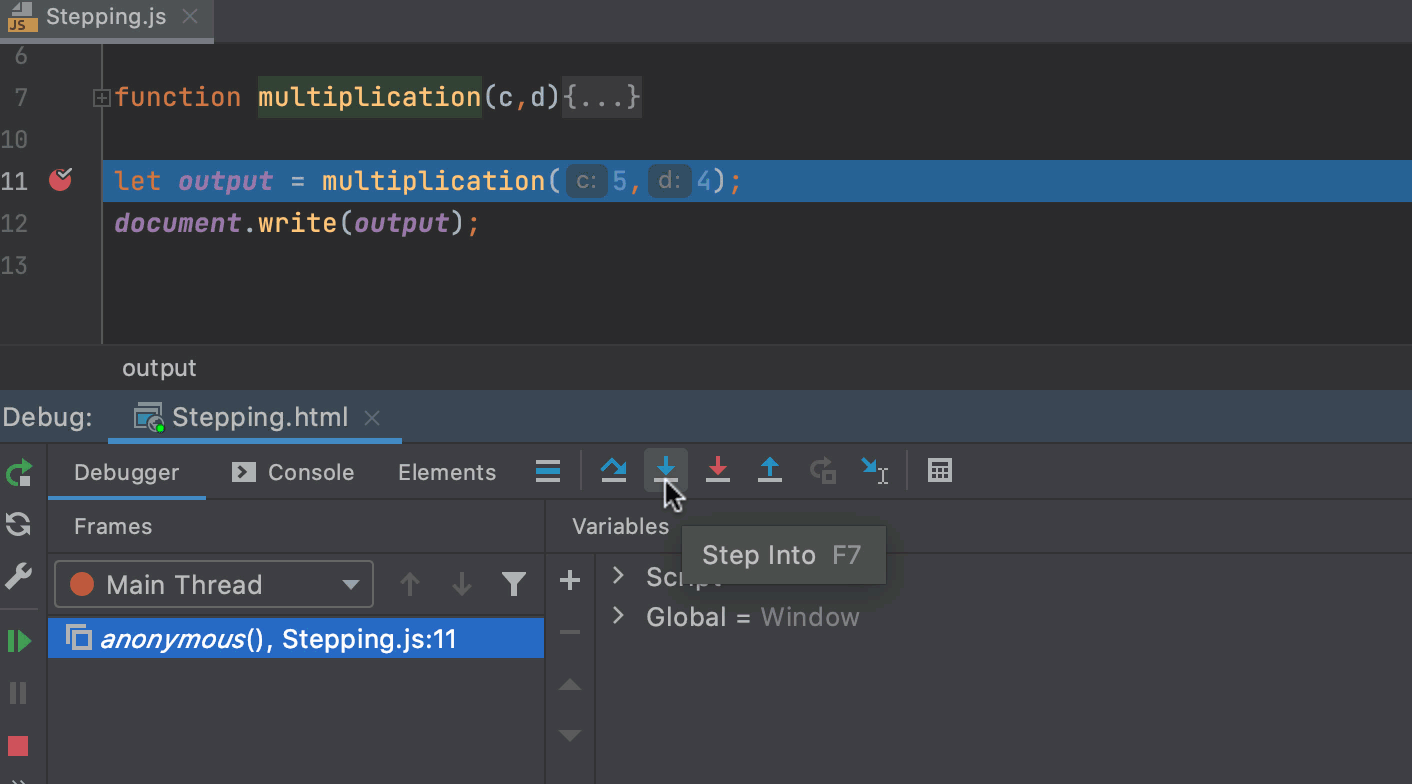This screenshot has width=1412, height=784.
Task: Click the Frames filter funnel icon
Action: [514, 584]
